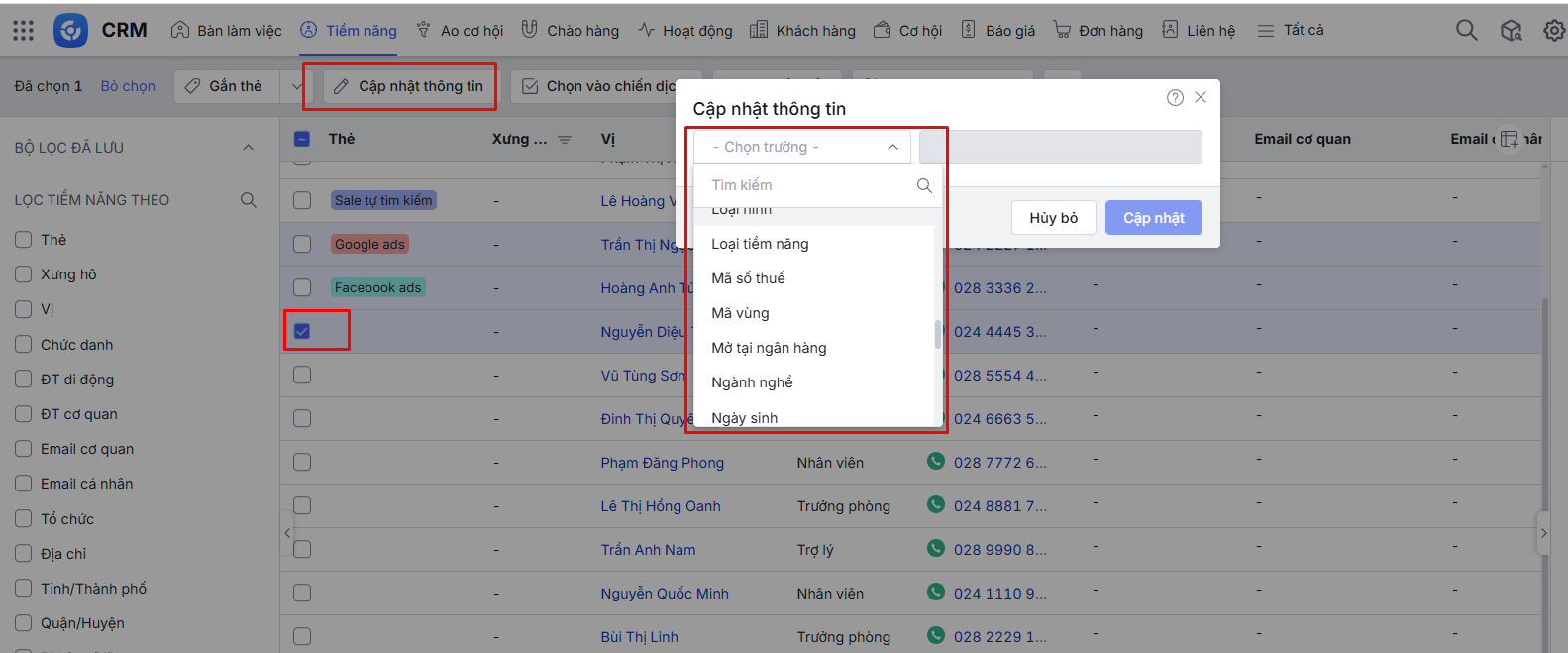1568x653 pixels.
Task: Click the Tìm kiếm field in dropdown
Action: pyautogui.click(x=807, y=185)
